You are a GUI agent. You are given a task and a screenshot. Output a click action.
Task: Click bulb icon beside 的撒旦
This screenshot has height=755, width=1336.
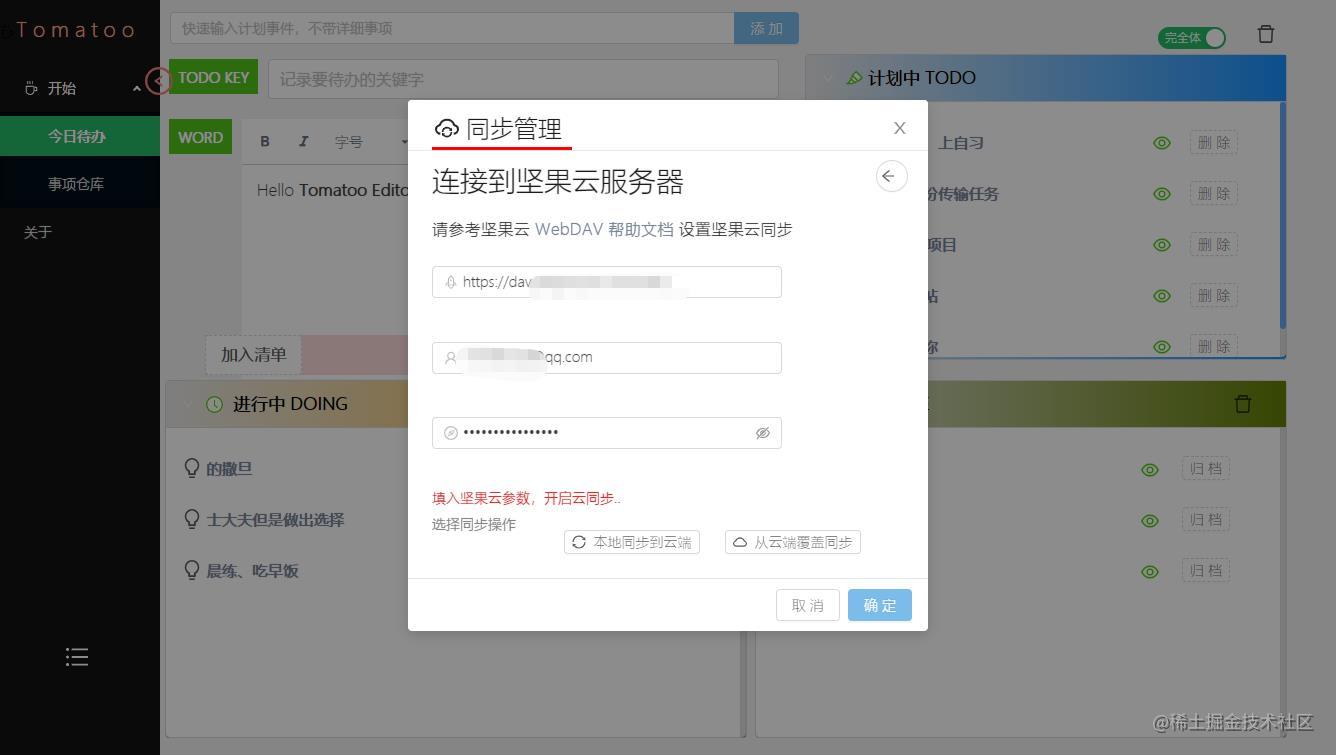pos(192,468)
